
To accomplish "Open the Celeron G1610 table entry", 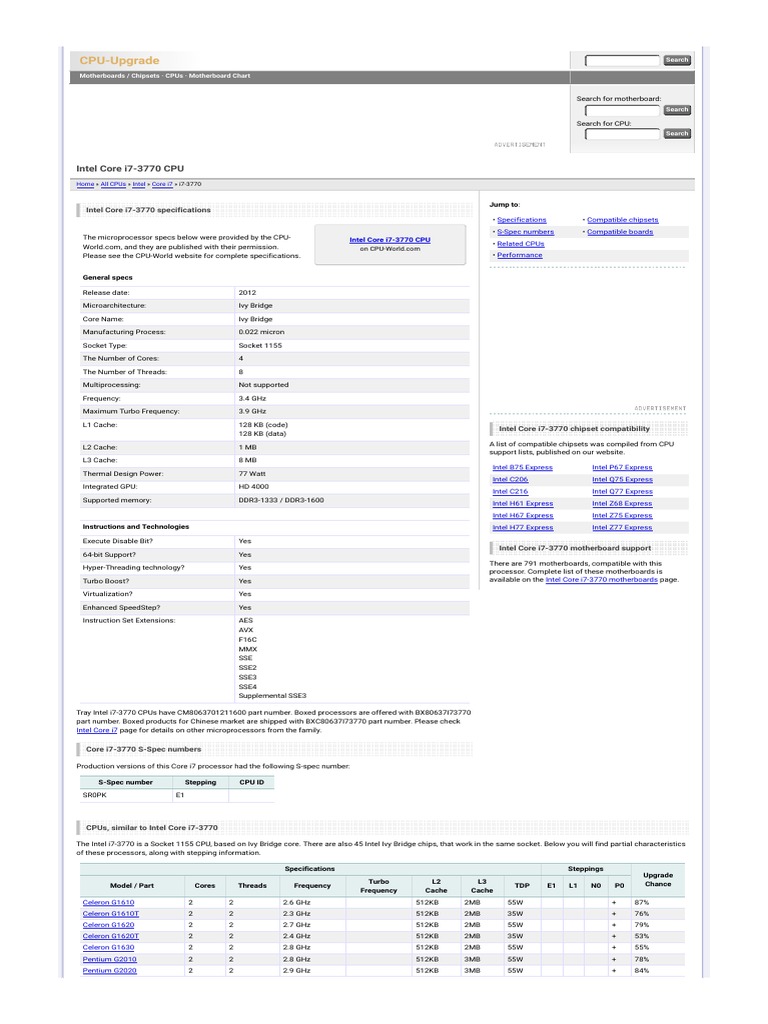I will [106, 902].
